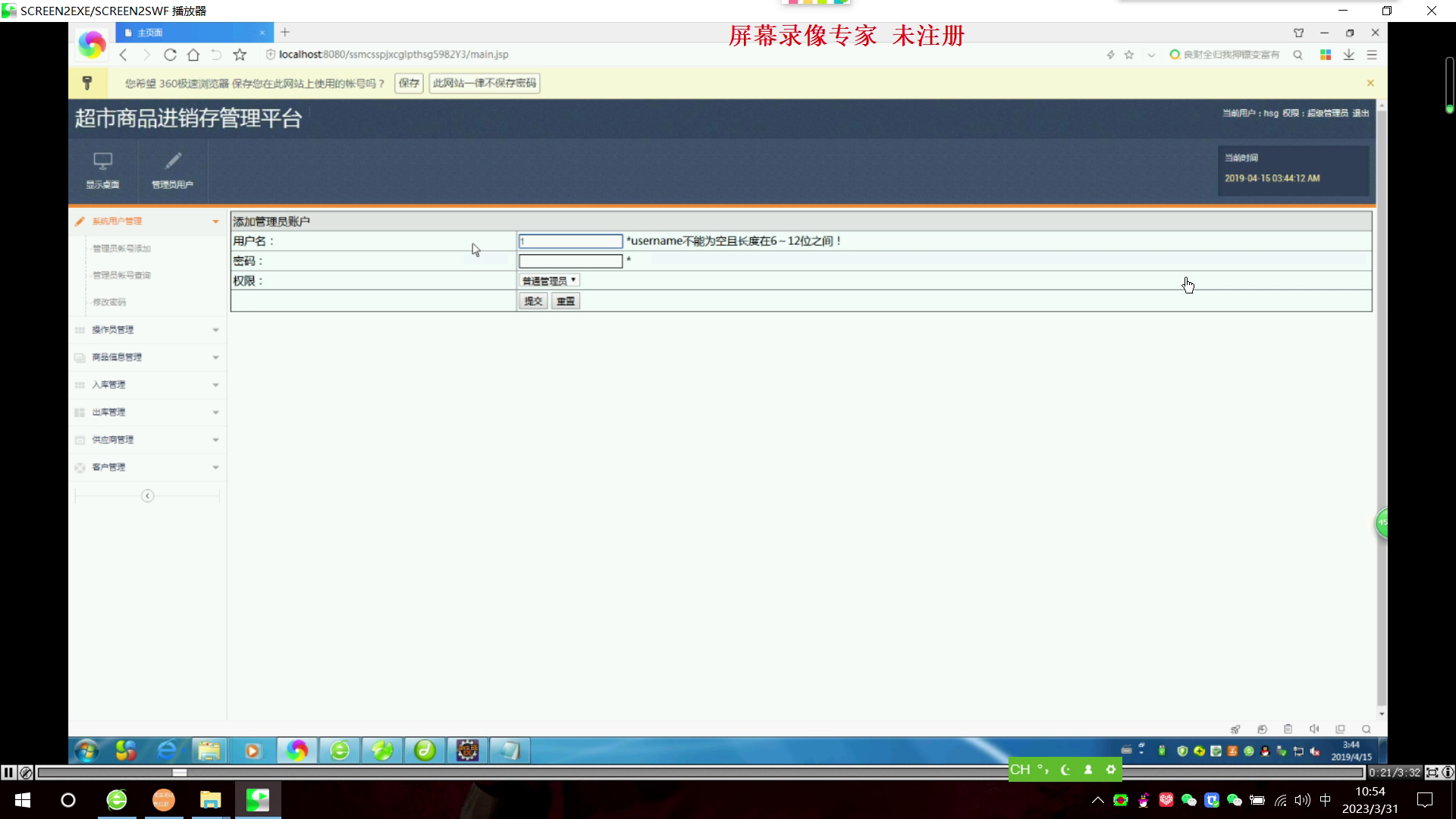Show hidden system tray icons
Screen dimensions: 1456x819
[1097, 800]
